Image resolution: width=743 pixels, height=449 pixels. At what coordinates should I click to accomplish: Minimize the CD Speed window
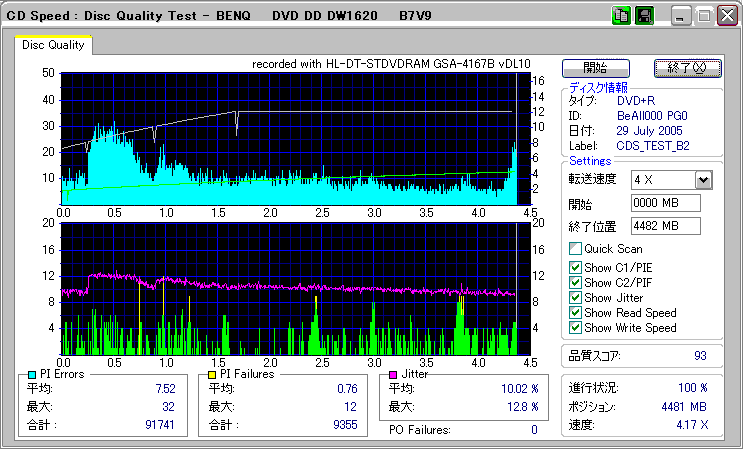pyautogui.click(x=681, y=16)
